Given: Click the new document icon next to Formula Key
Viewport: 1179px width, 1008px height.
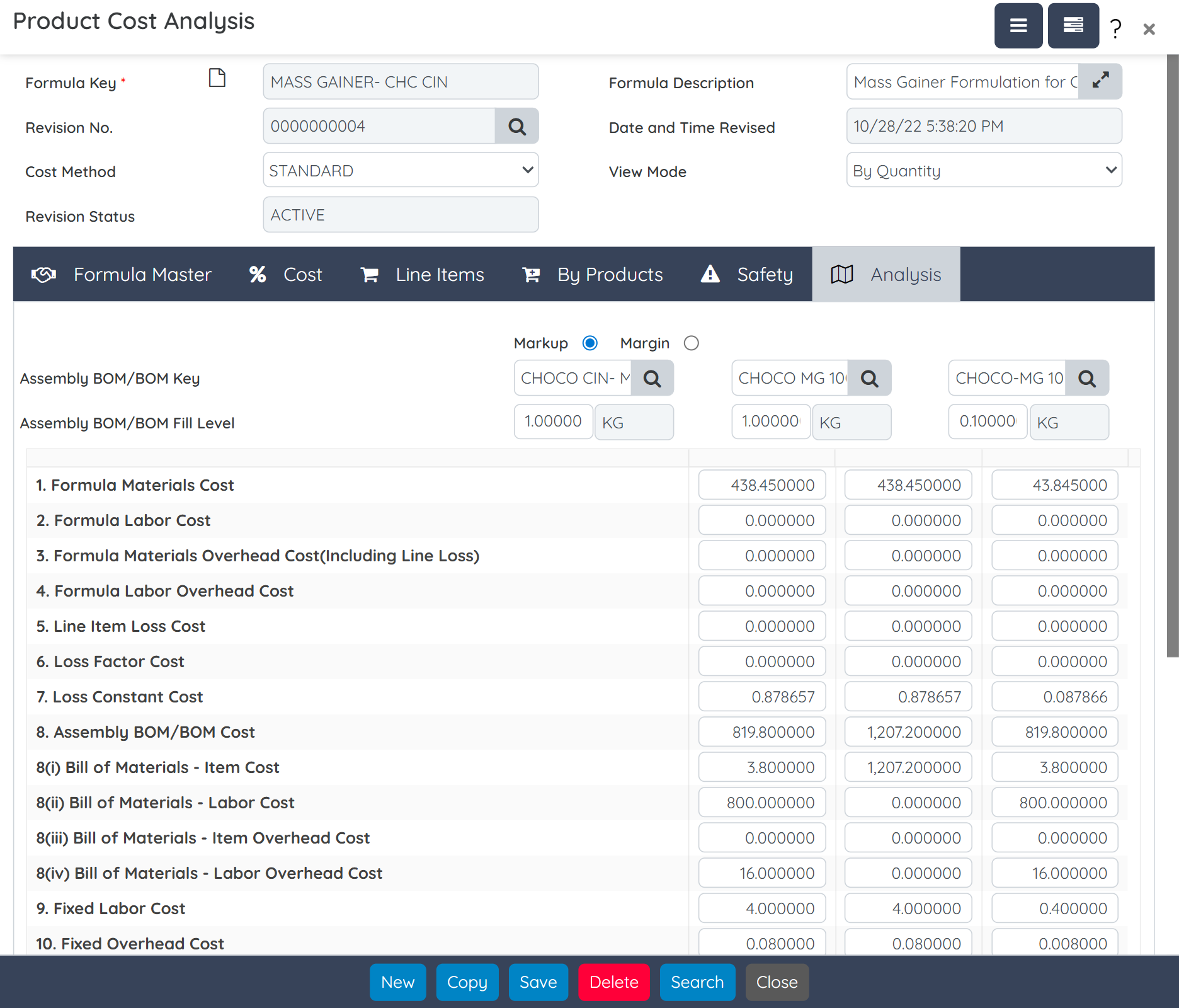Looking at the screenshot, I should pos(217,78).
